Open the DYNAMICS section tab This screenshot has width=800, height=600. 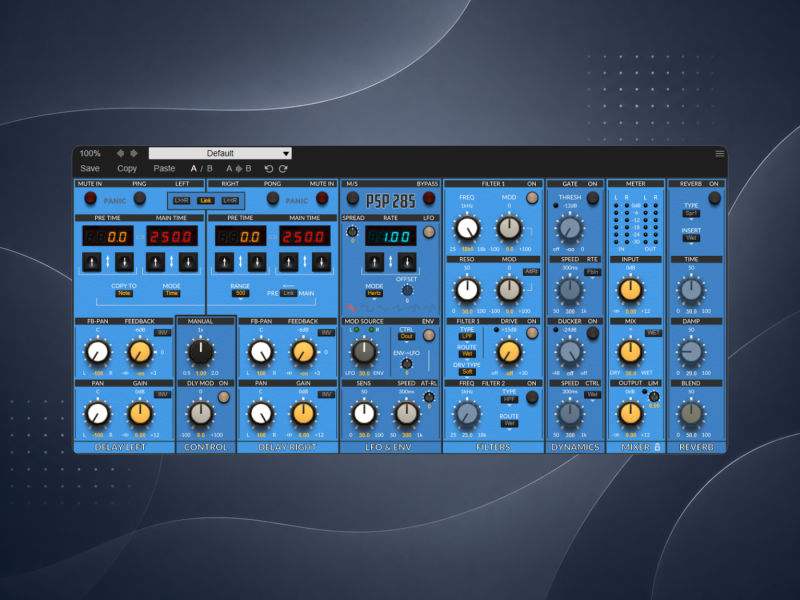click(x=575, y=447)
